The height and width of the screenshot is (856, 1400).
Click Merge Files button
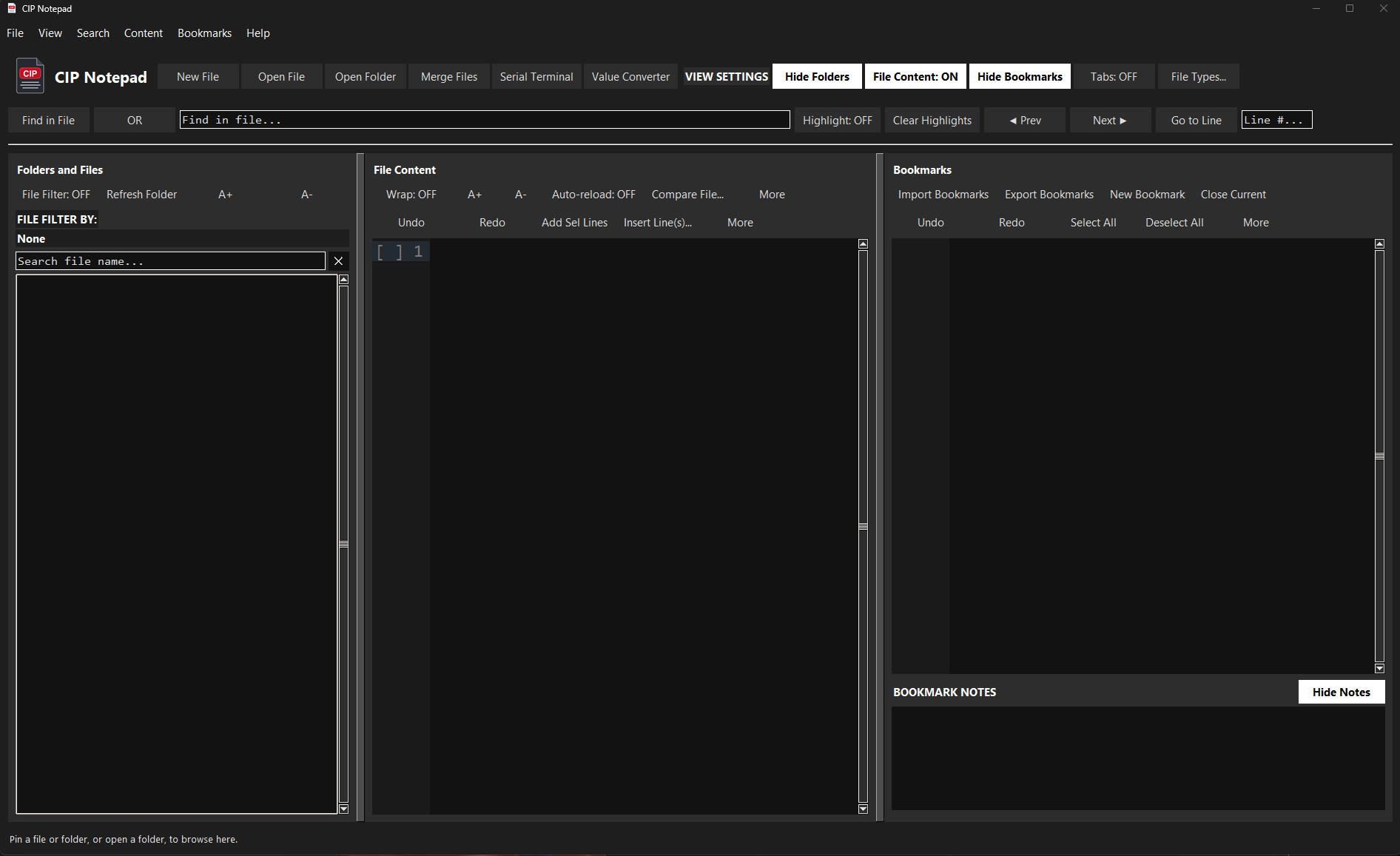pos(449,77)
